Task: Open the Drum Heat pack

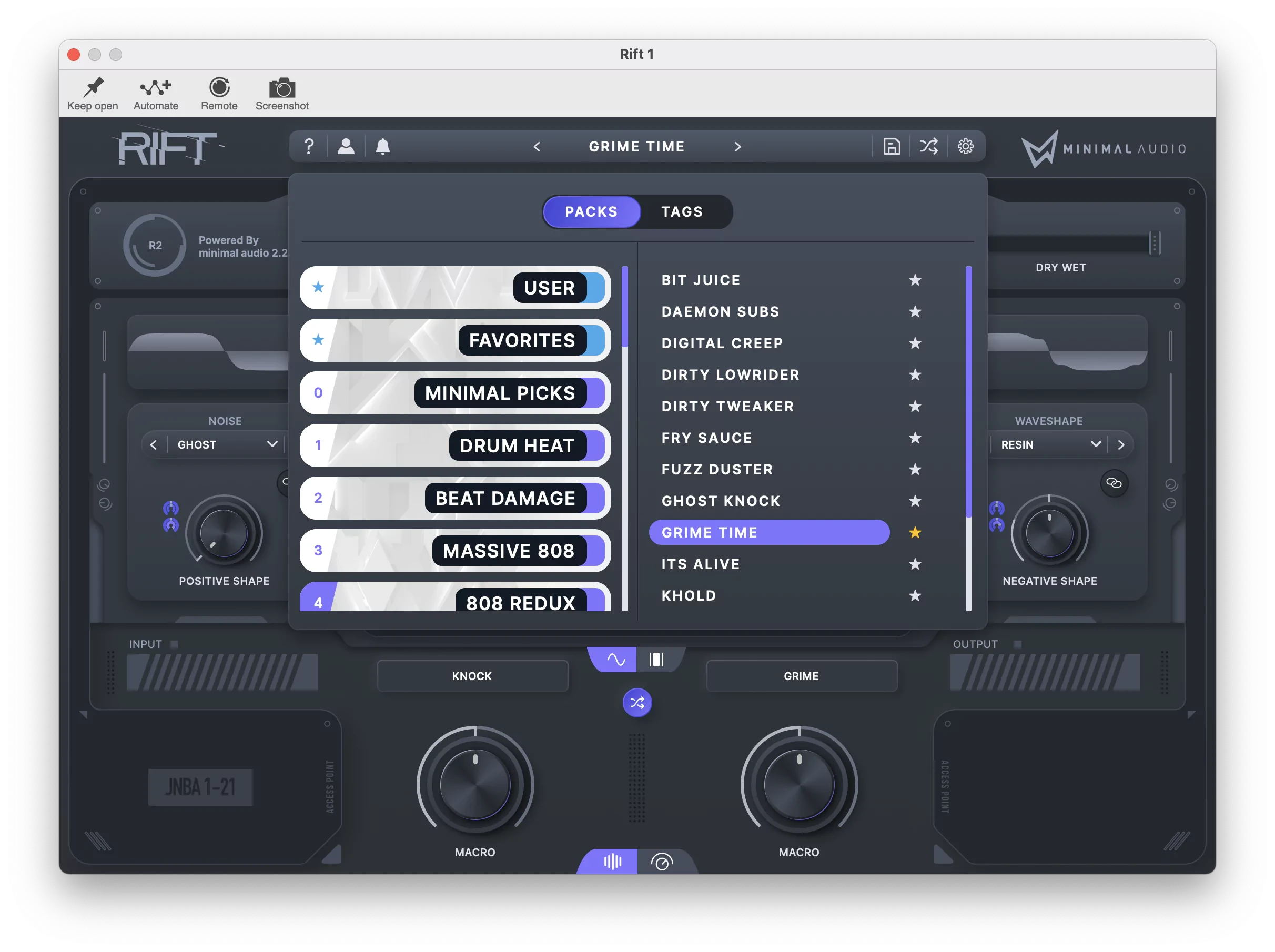Action: click(x=455, y=445)
